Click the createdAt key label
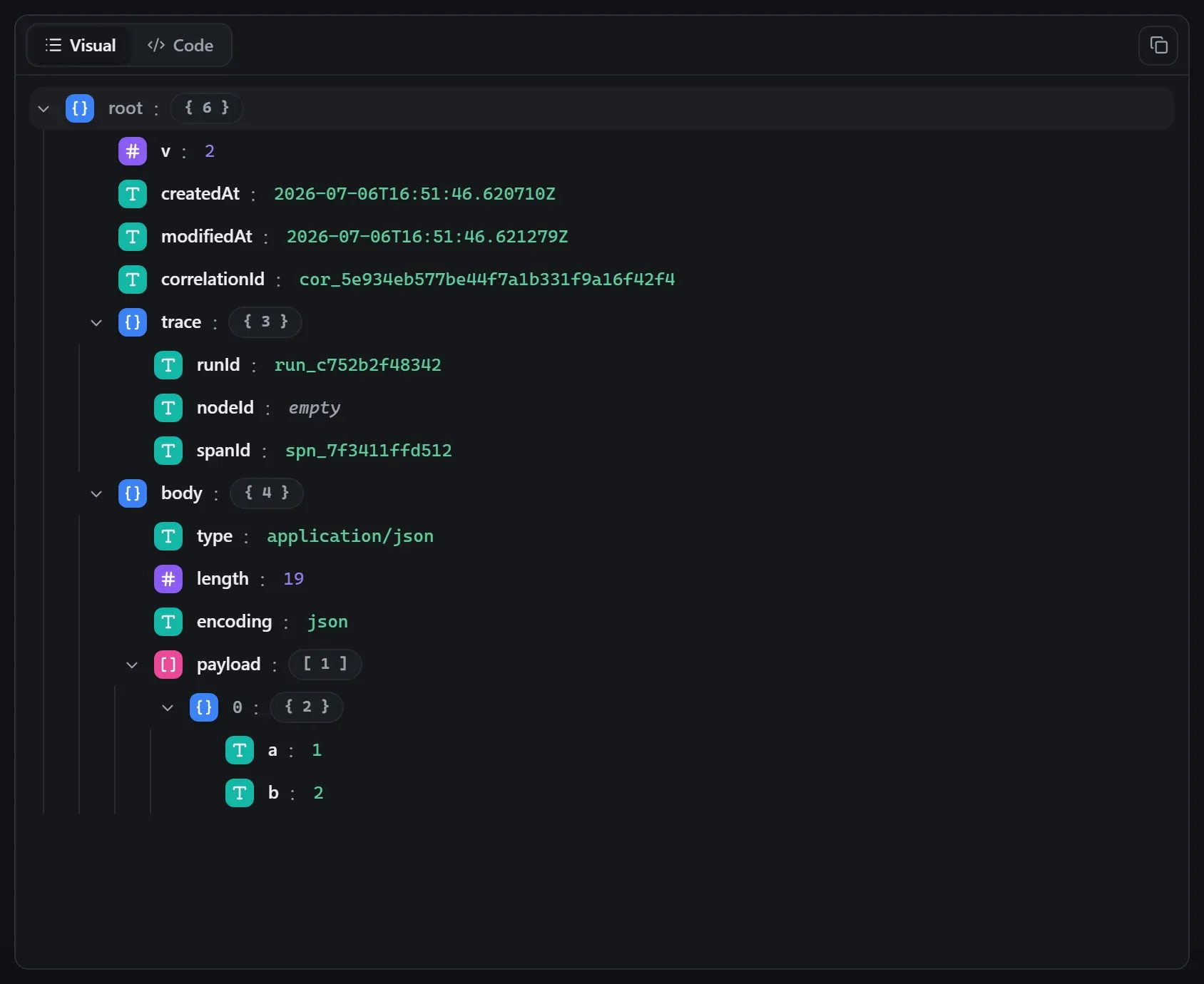This screenshot has height=984, width=1204. pos(200,194)
